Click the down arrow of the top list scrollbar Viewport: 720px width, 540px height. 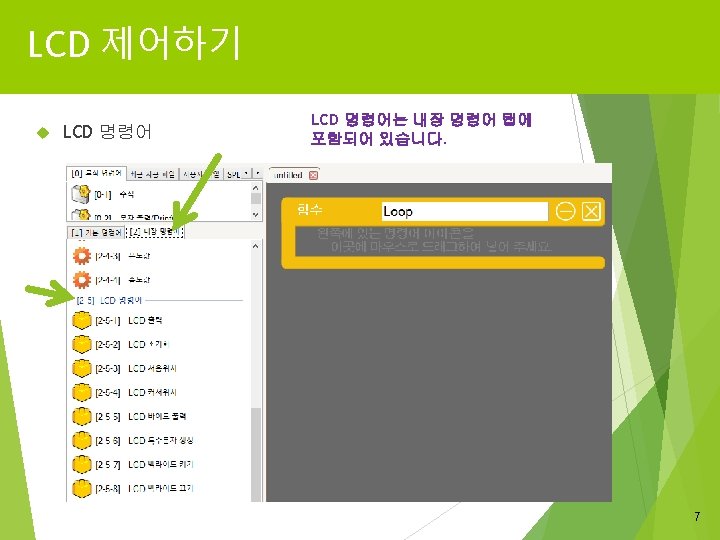coord(256,214)
